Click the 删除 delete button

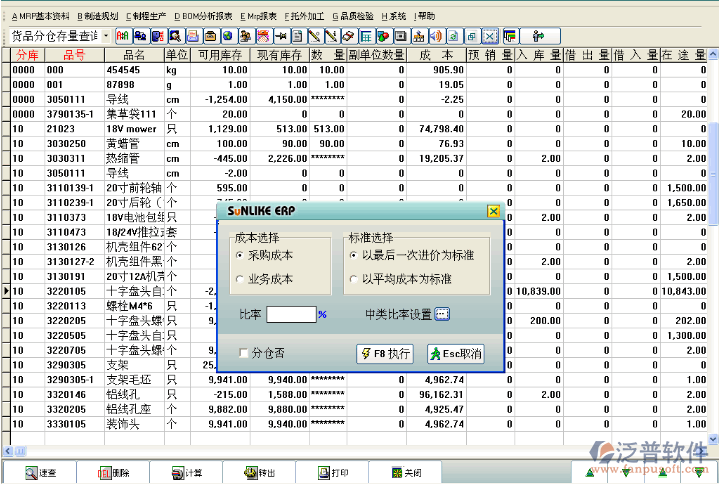pyautogui.click(x=114, y=473)
